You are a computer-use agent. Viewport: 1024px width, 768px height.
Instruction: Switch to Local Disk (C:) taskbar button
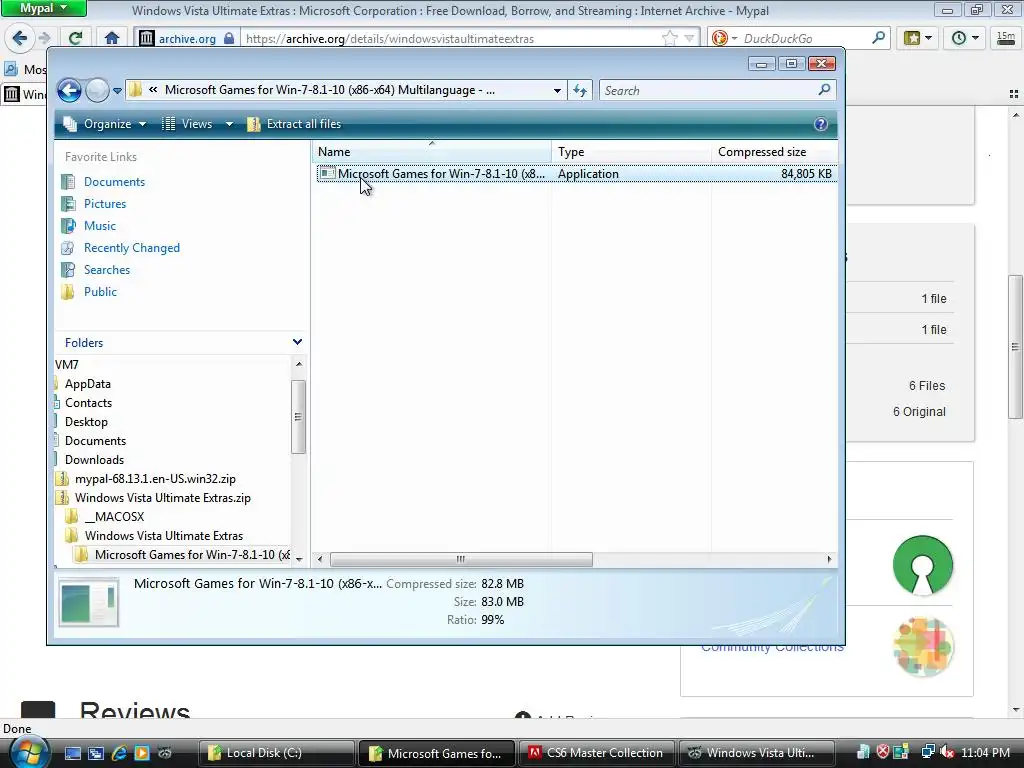(276, 753)
